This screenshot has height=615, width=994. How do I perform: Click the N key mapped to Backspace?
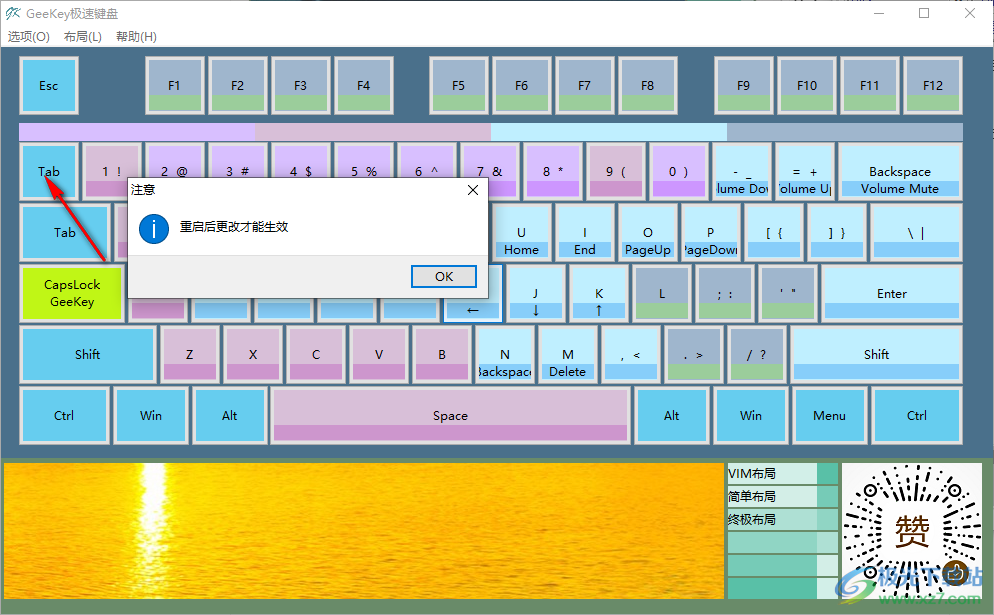pyautogui.click(x=505, y=354)
